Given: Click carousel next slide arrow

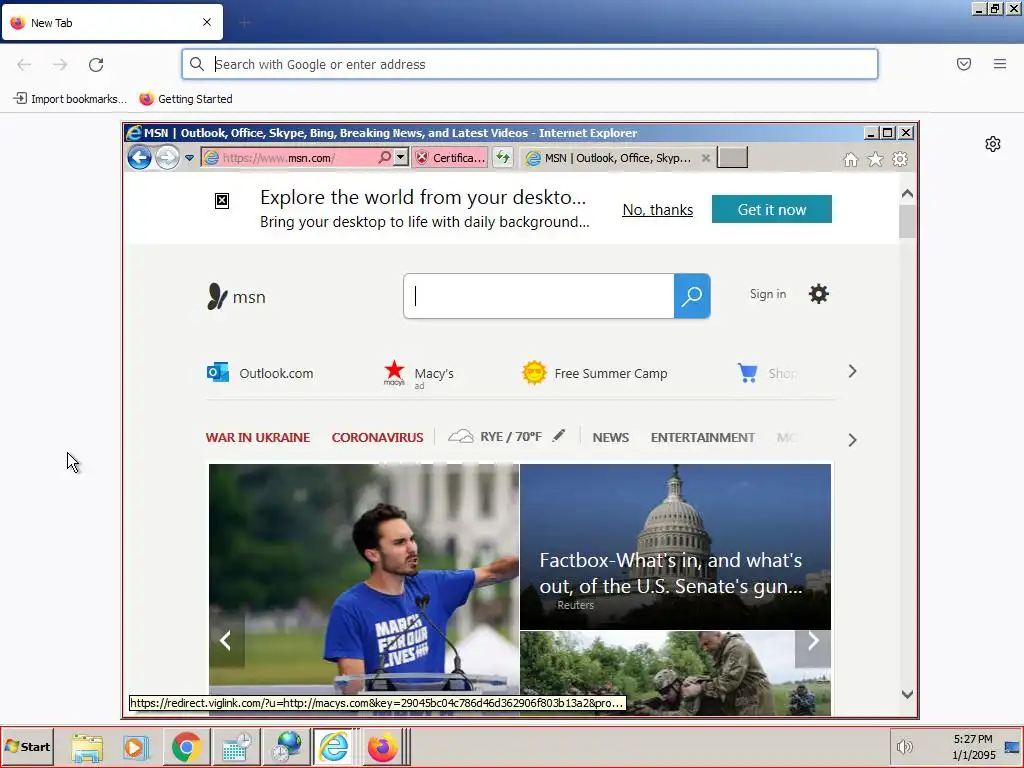Looking at the screenshot, I should click(x=813, y=641).
